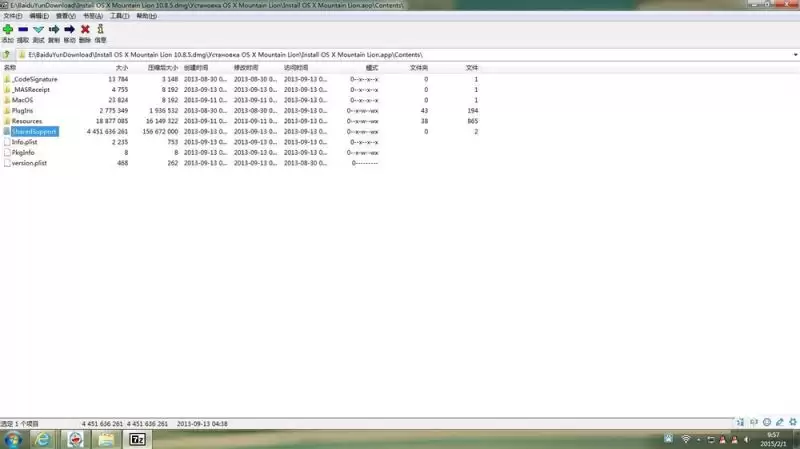This screenshot has height=449, width=800.
Task: Open the Help menu
Action: tap(146, 16)
